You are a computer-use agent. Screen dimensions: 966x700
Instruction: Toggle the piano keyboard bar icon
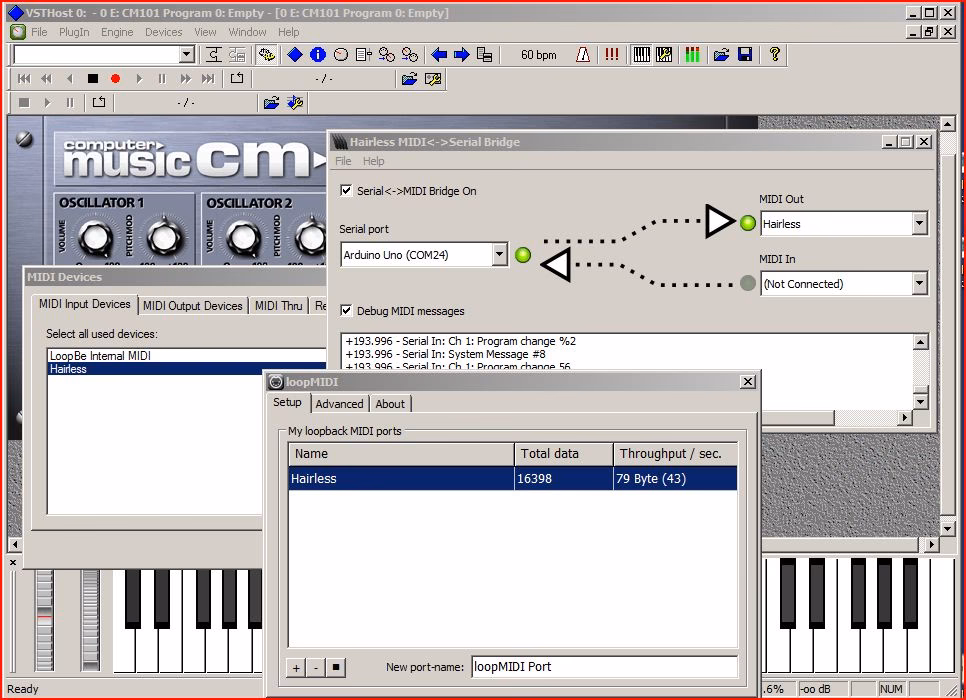641,55
